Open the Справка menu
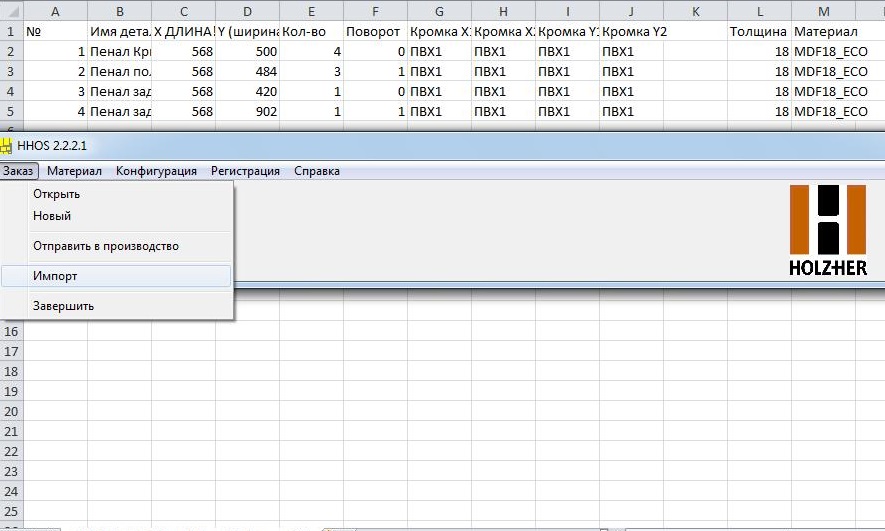The image size is (885, 531). tap(317, 171)
